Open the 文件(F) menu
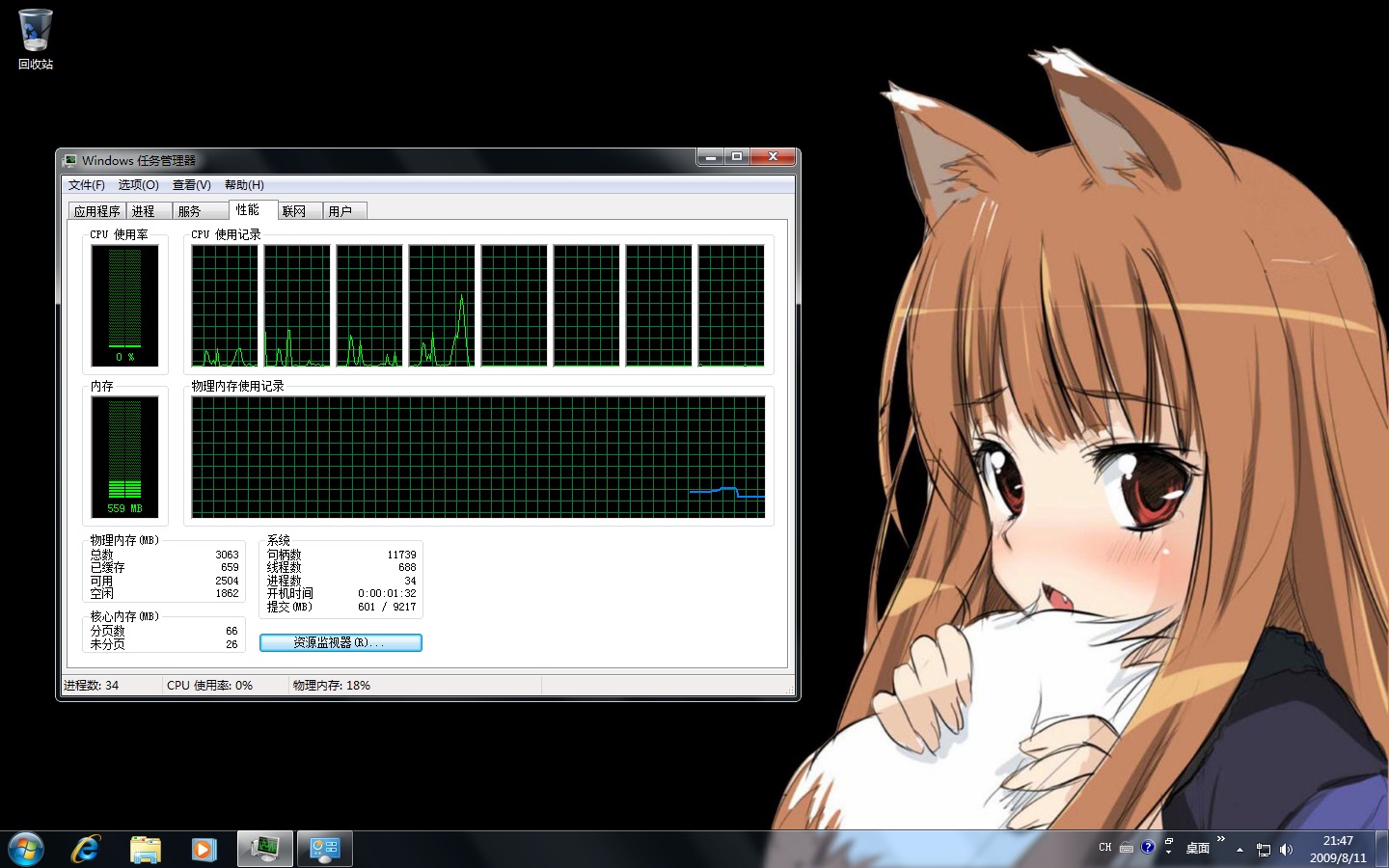This screenshot has height=868, width=1389. coord(87,185)
